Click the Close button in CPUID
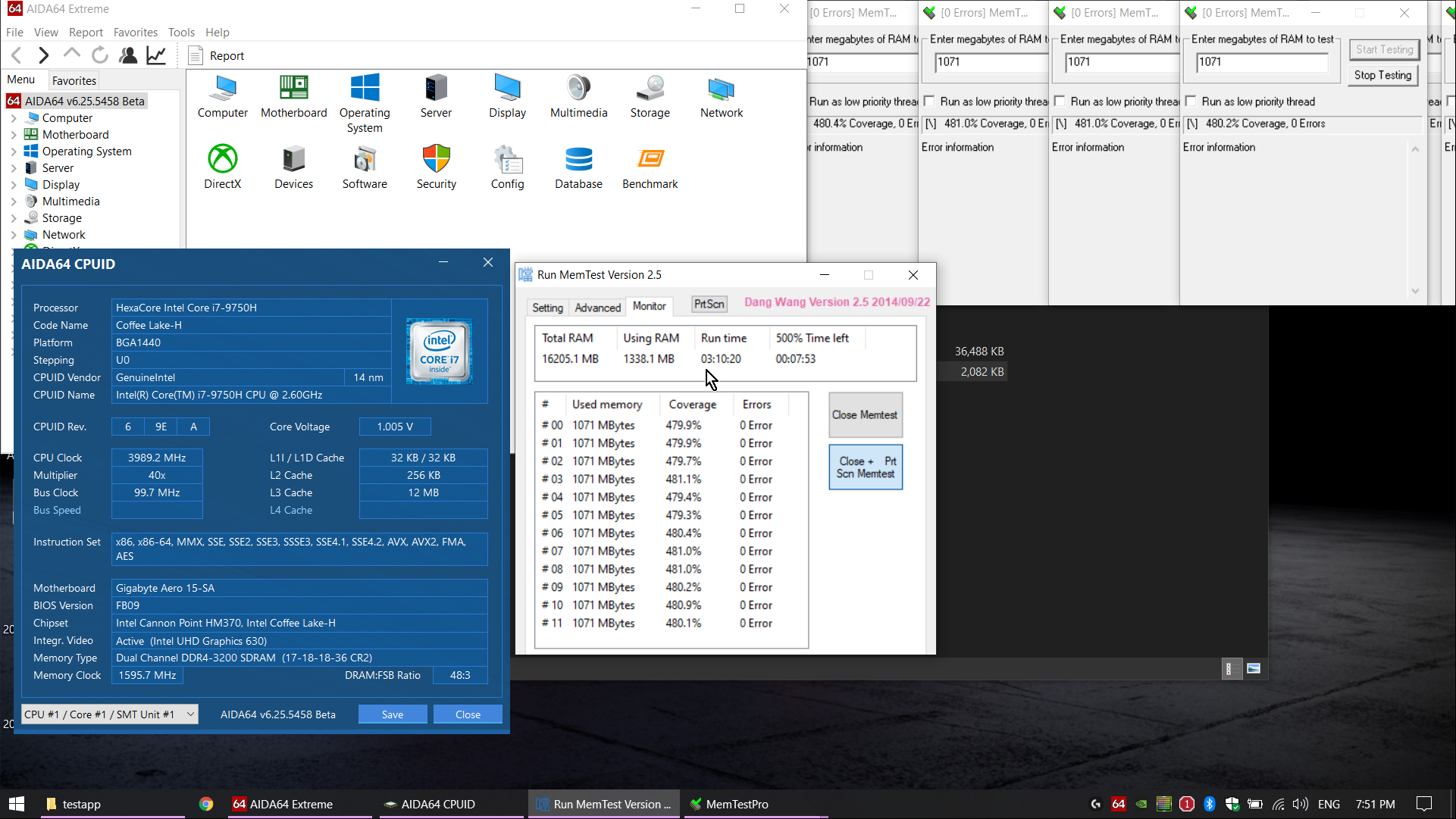 tap(468, 714)
